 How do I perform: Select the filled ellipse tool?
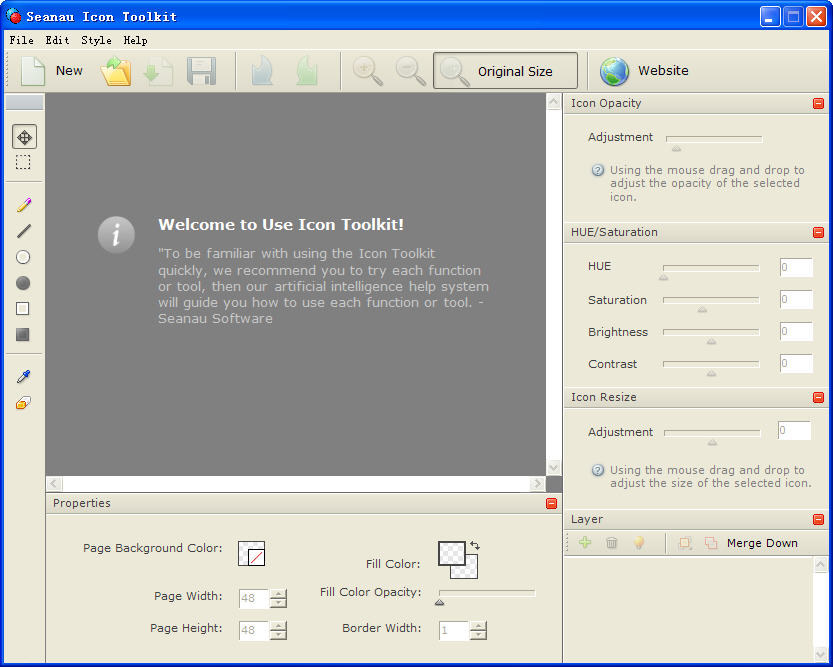click(23, 283)
